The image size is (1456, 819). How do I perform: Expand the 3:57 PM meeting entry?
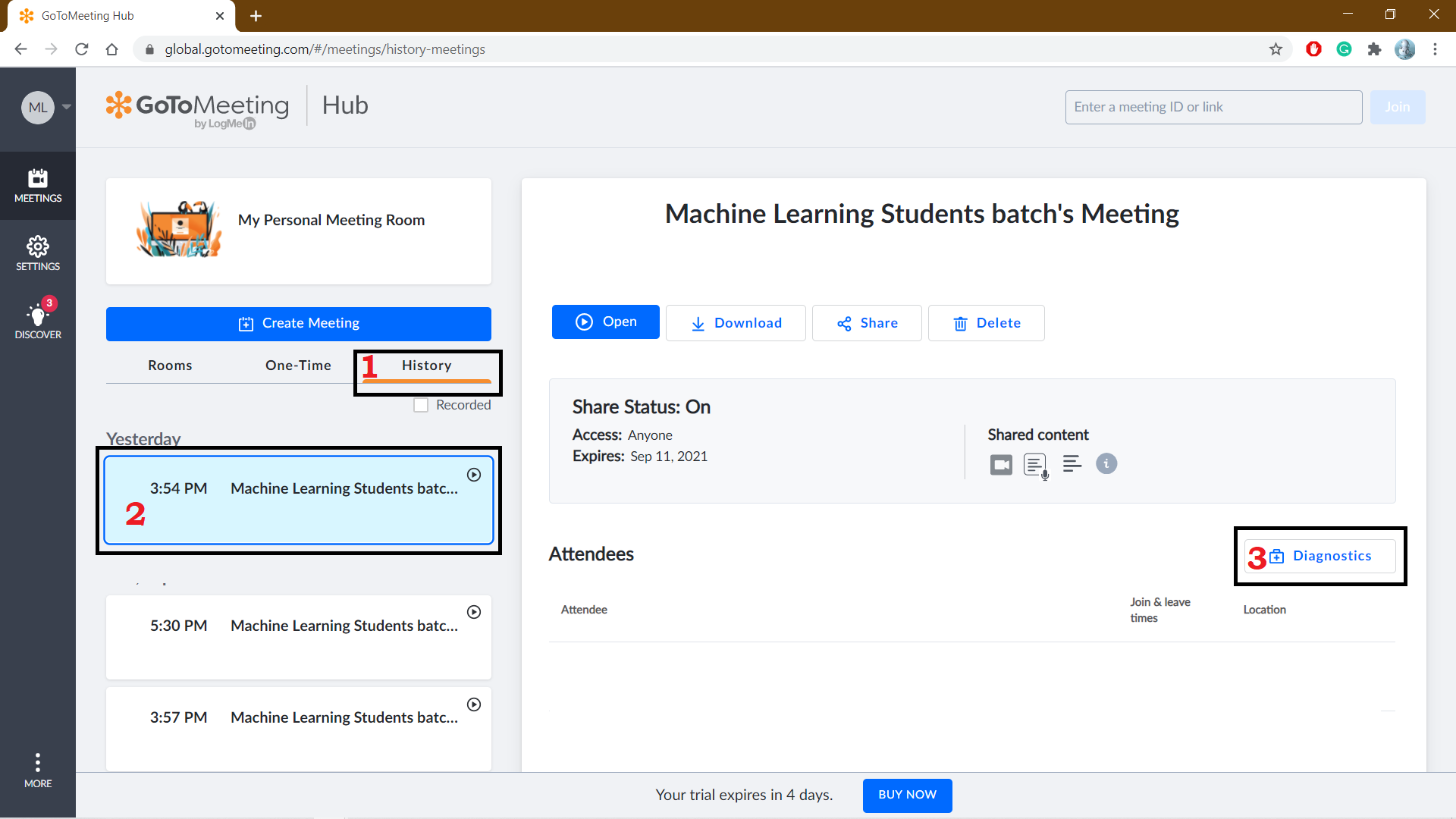pyautogui.click(x=299, y=717)
